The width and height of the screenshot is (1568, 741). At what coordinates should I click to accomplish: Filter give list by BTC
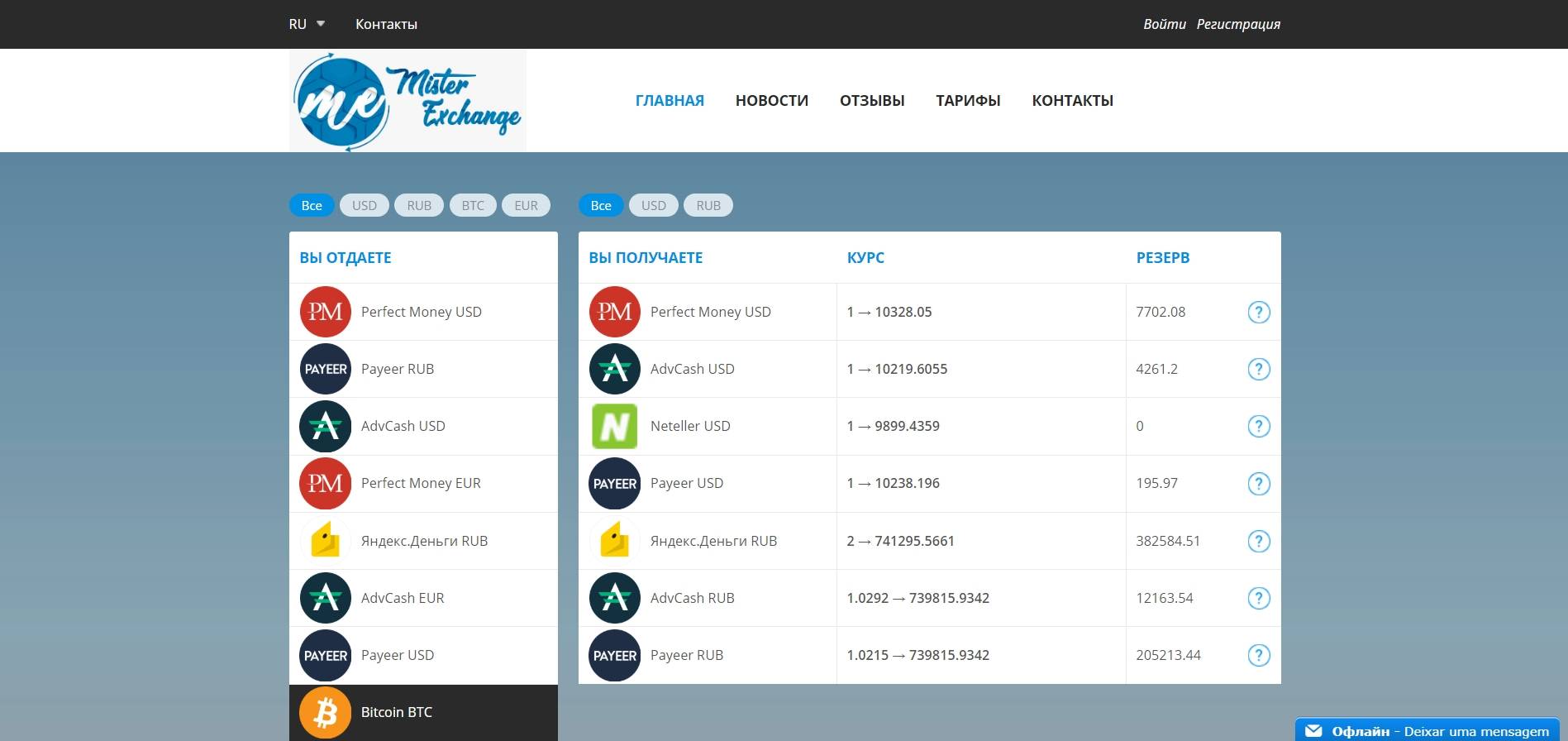point(473,205)
